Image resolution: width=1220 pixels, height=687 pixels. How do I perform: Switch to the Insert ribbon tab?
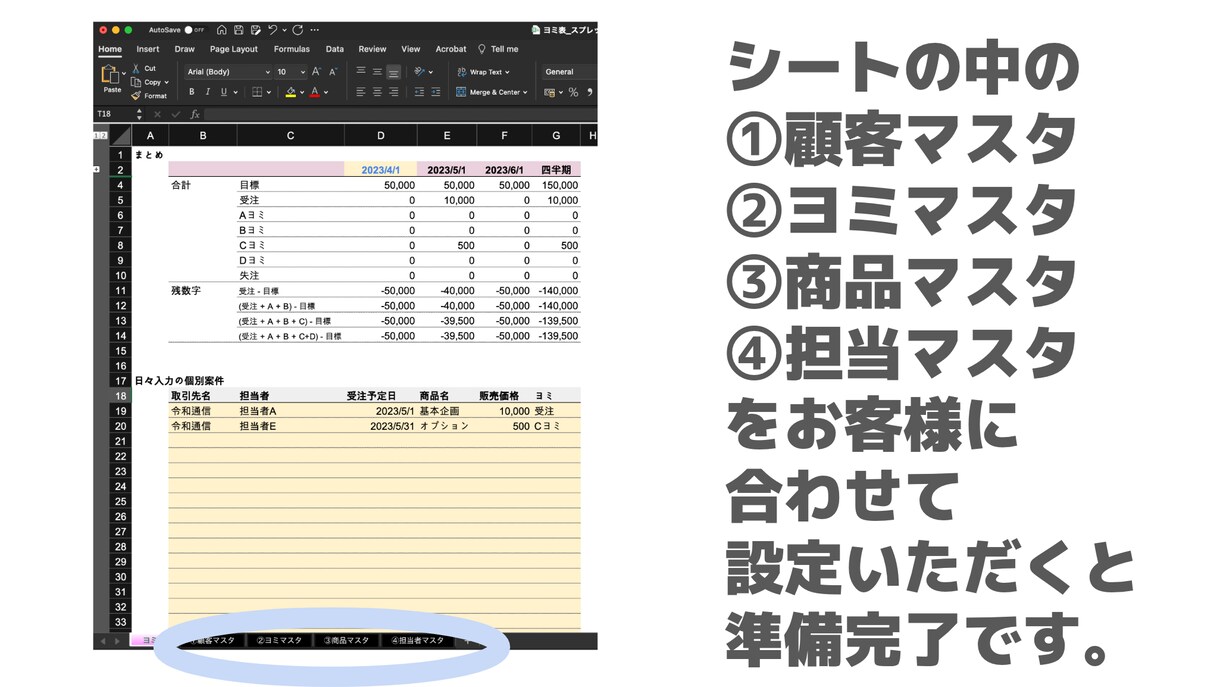[x=148, y=49]
